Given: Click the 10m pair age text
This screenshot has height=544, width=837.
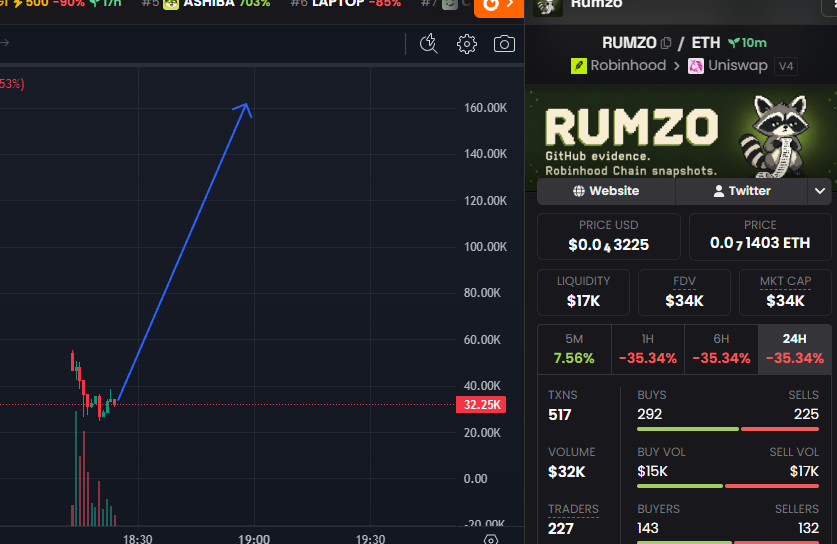Looking at the screenshot, I should pyautogui.click(x=754, y=43).
